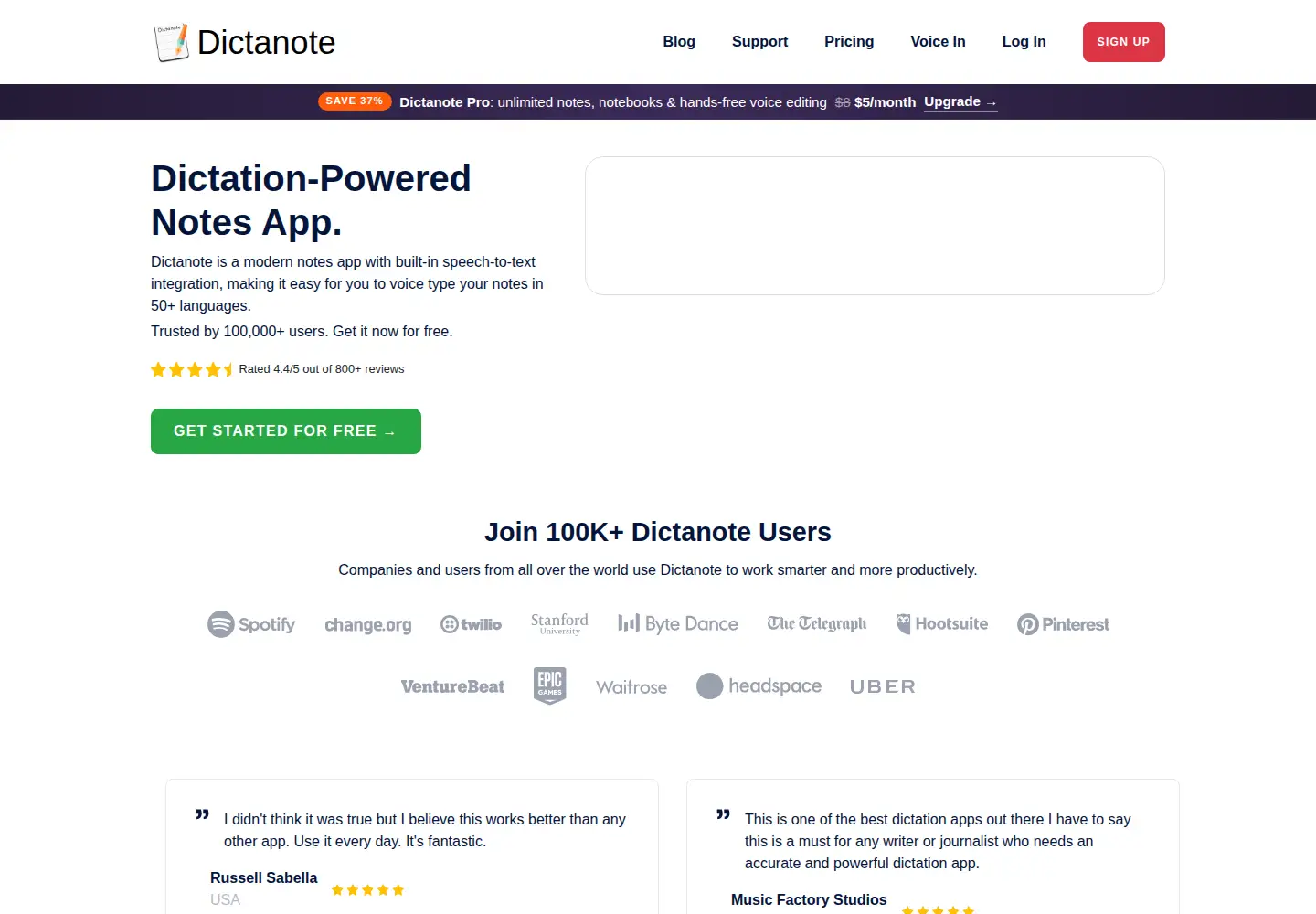The height and width of the screenshot is (914, 1316).
Task: Click the Headspace logo
Action: (759, 686)
